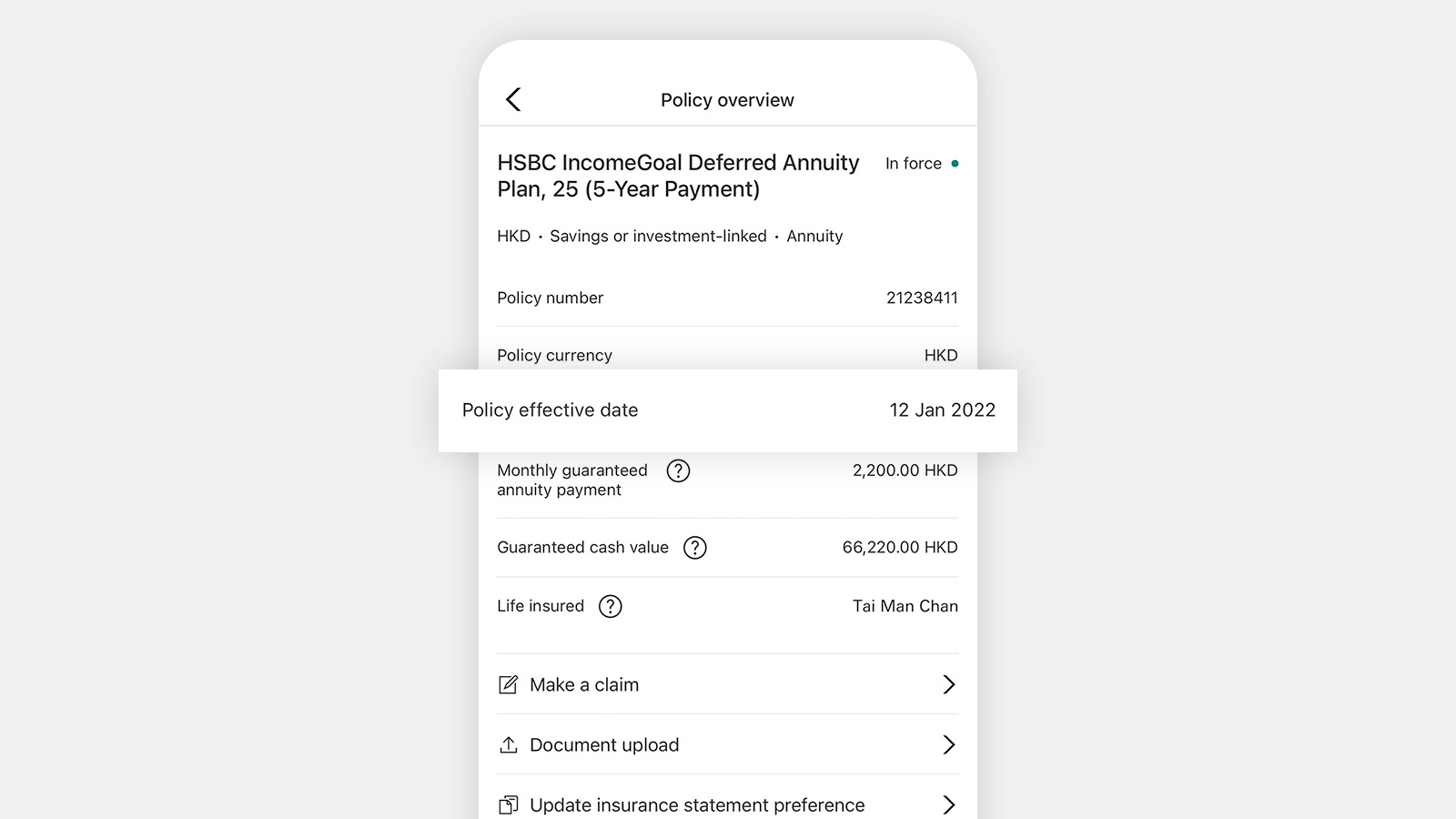This screenshot has width=1456, height=819.
Task: Click the Policy currency value HKD
Action: 941,355
